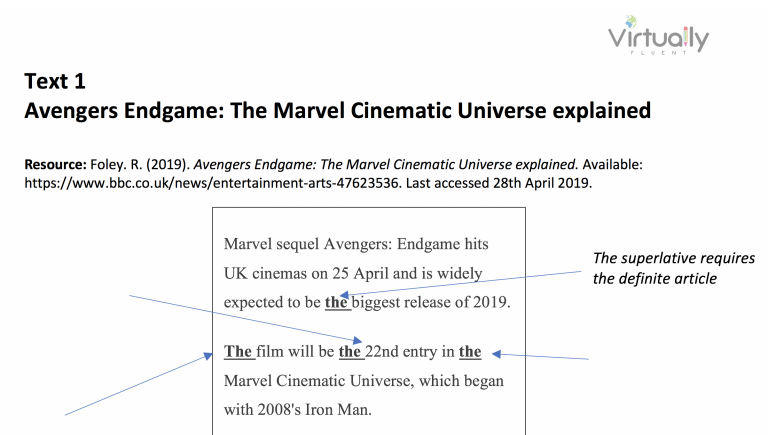Click arrowhead pointing at 'the 22nd'
768x435 pixels.
point(357,340)
